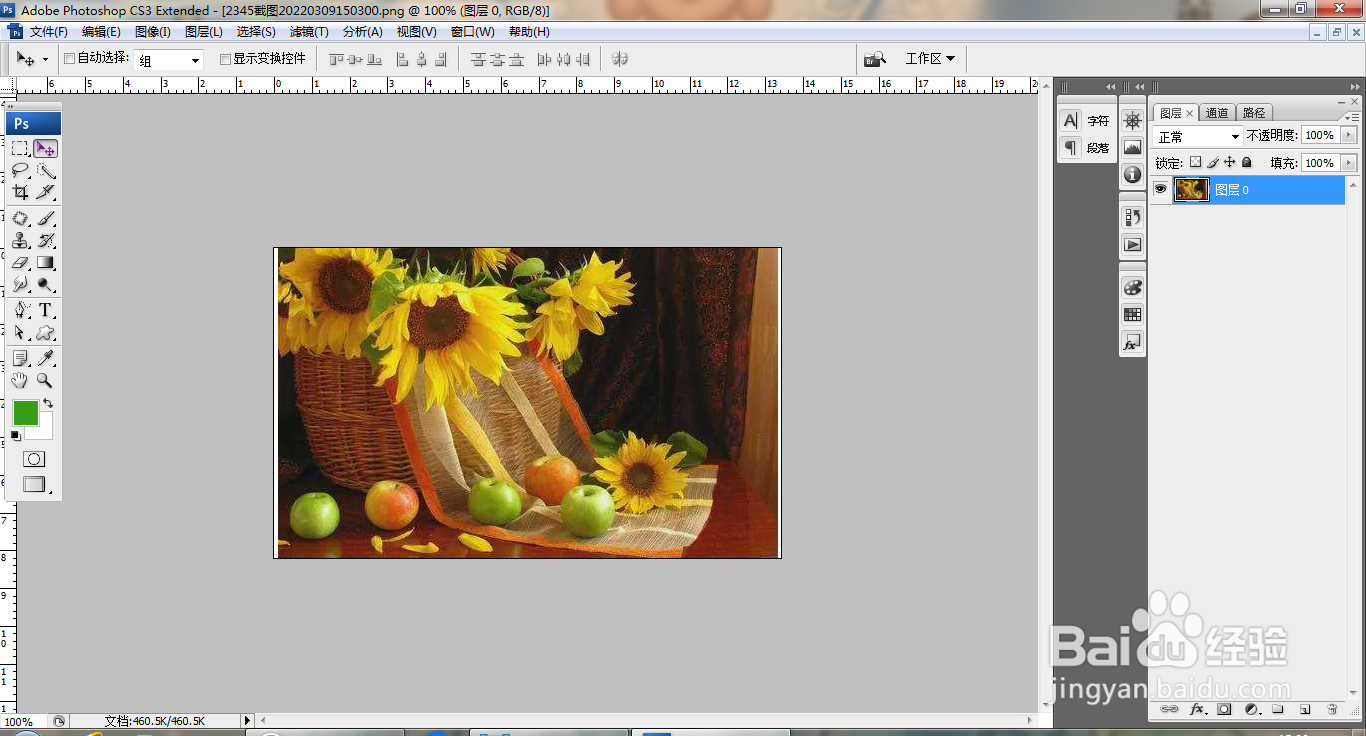The height and width of the screenshot is (736, 1366).
Task: Open the status bar info arrow menu
Action: (248, 721)
